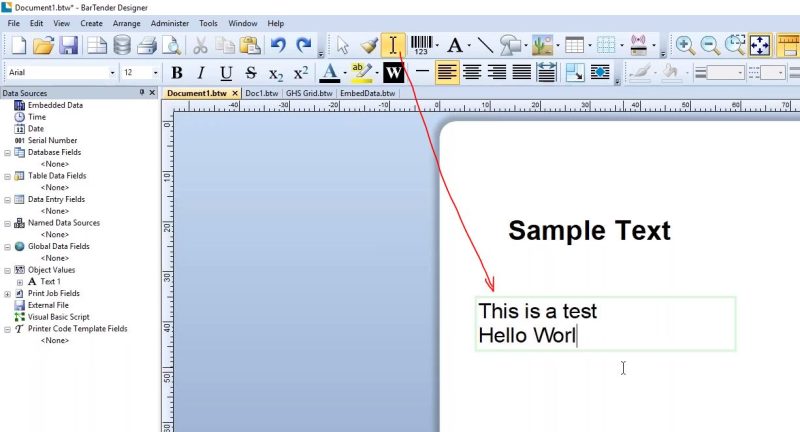Set left text alignment

pos(447,72)
